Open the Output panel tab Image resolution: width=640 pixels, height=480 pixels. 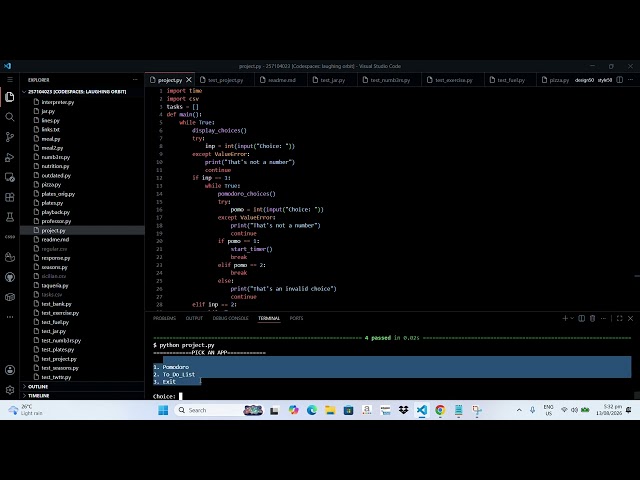click(194, 318)
